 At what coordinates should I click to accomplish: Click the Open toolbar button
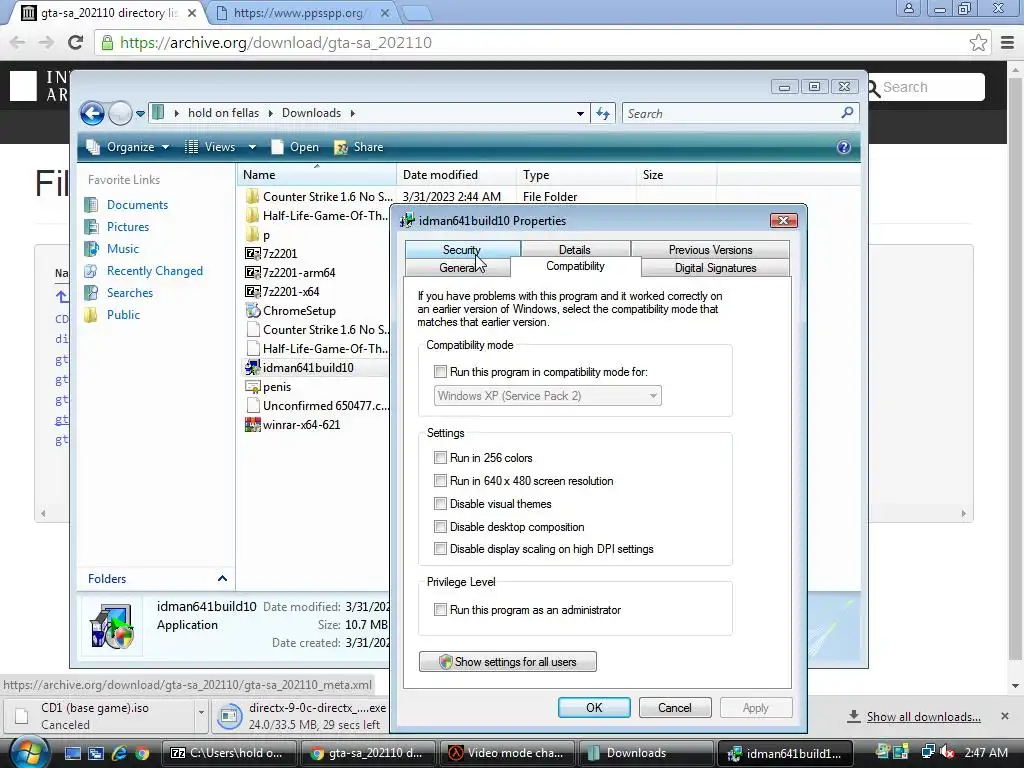tap(295, 147)
